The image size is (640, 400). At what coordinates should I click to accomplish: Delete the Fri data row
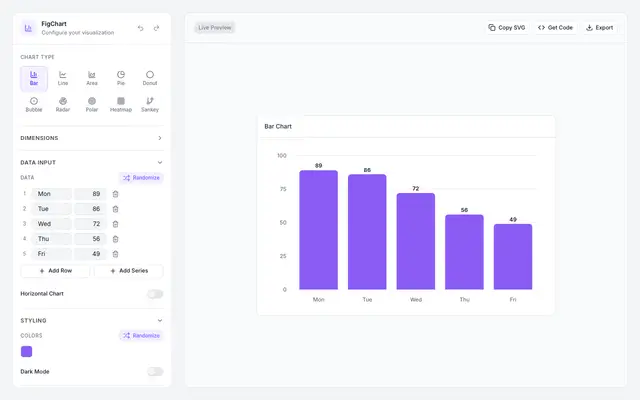click(x=116, y=254)
